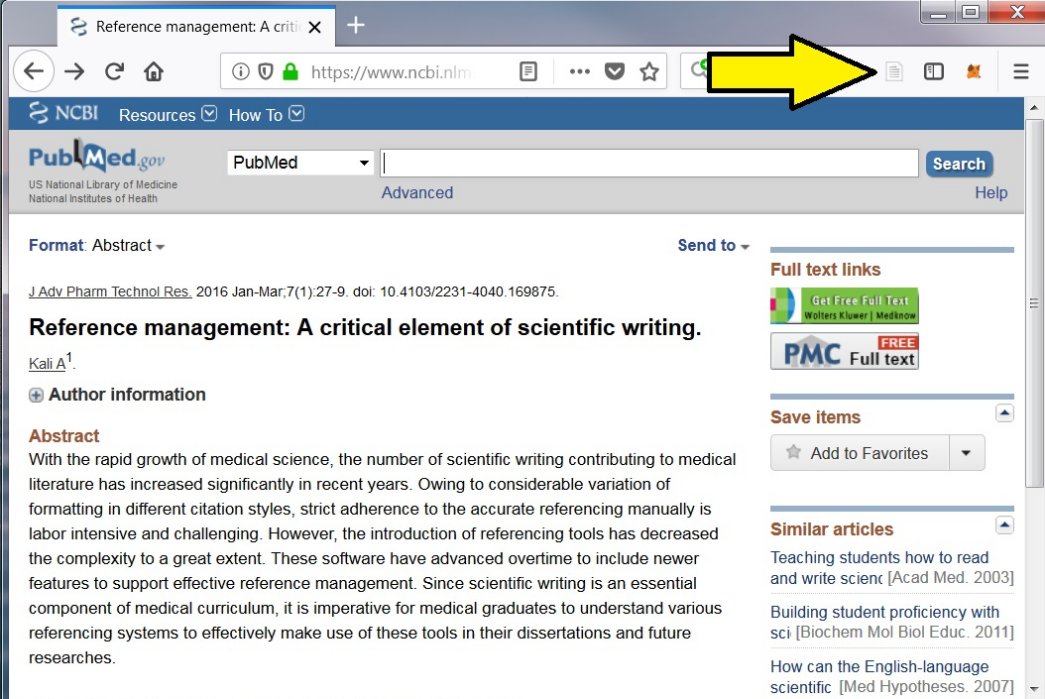The height and width of the screenshot is (699, 1045).
Task: Open the tracking protection shield panel
Action: pyautogui.click(x=265, y=71)
